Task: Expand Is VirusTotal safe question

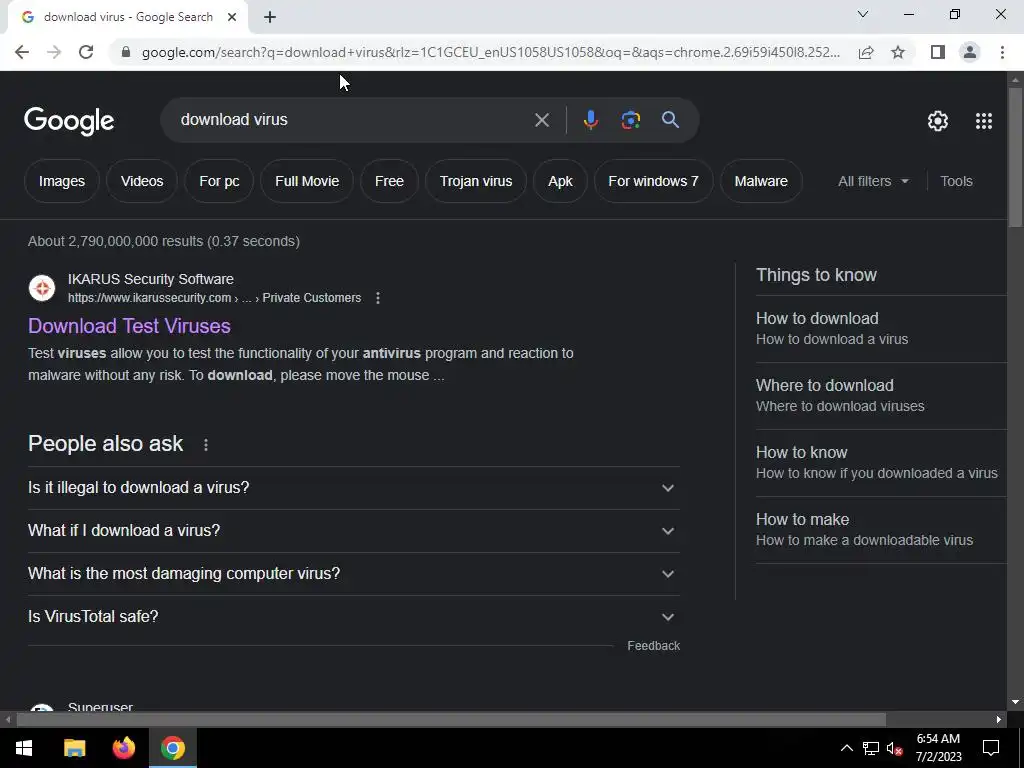Action: click(x=354, y=617)
